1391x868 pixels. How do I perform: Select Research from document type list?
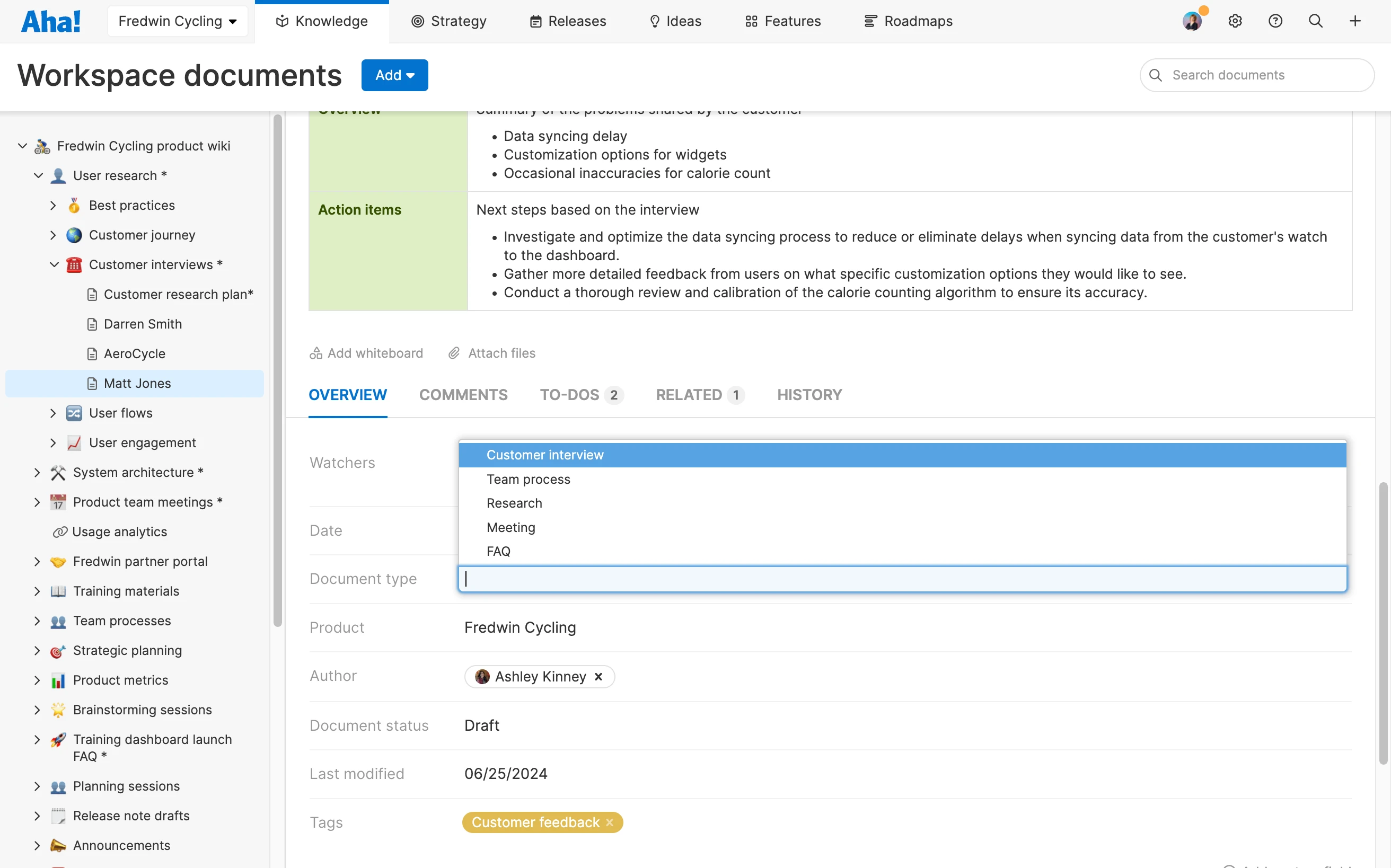point(514,503)
